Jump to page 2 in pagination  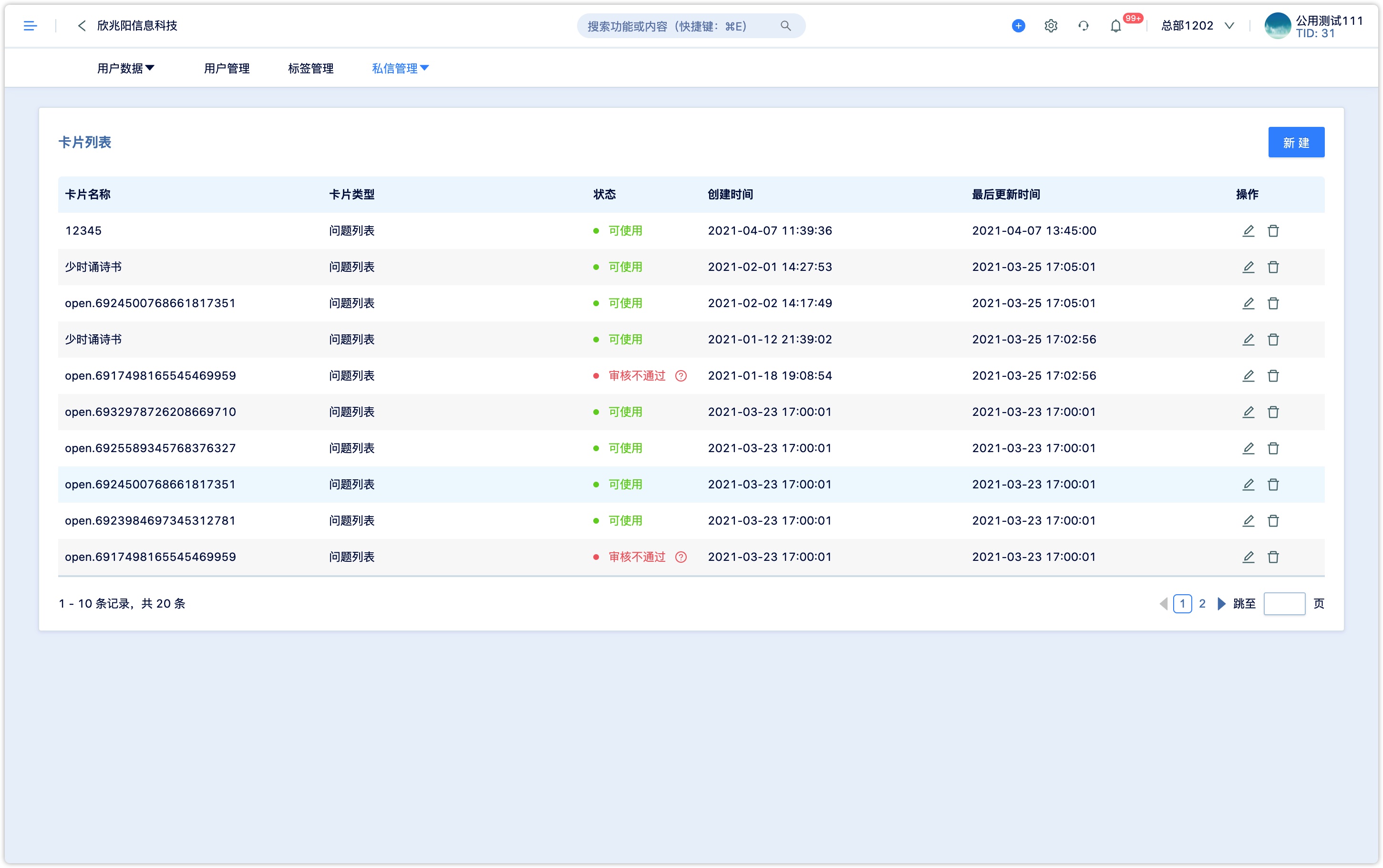[1202, 604]
